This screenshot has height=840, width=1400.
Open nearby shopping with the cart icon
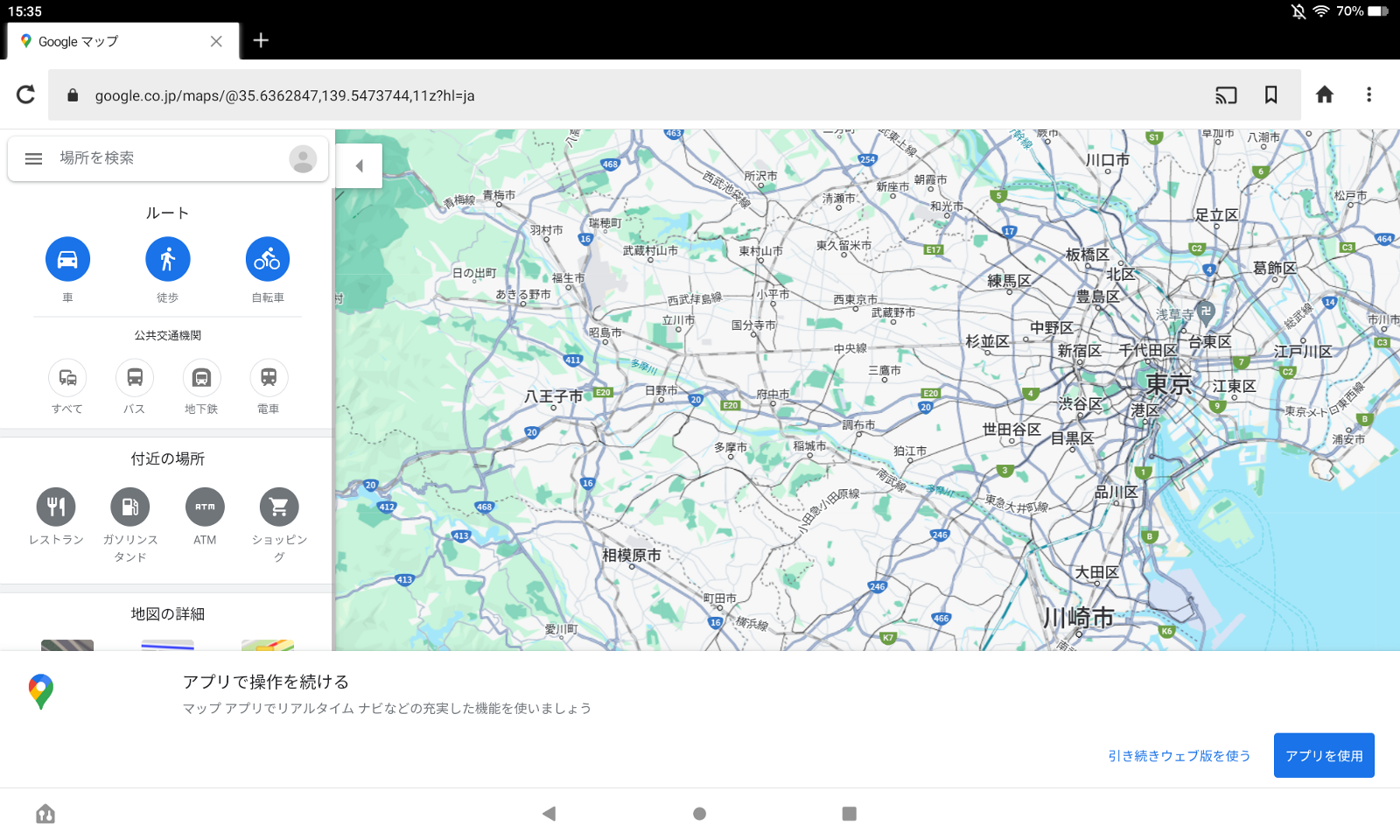pyautogui.click(x=278, y=507)
